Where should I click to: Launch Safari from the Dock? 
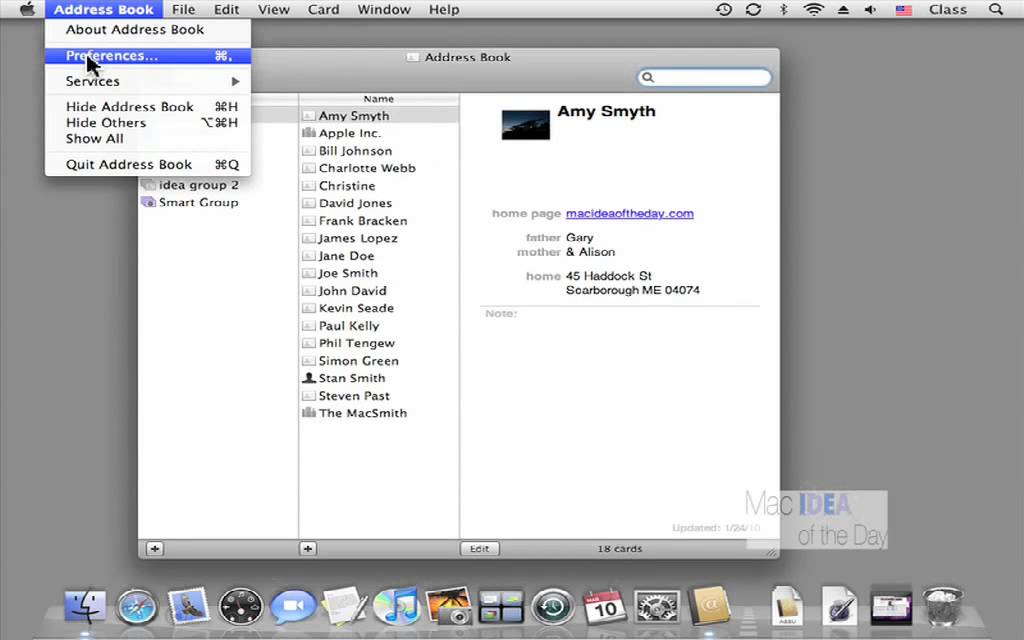[136, 607]
